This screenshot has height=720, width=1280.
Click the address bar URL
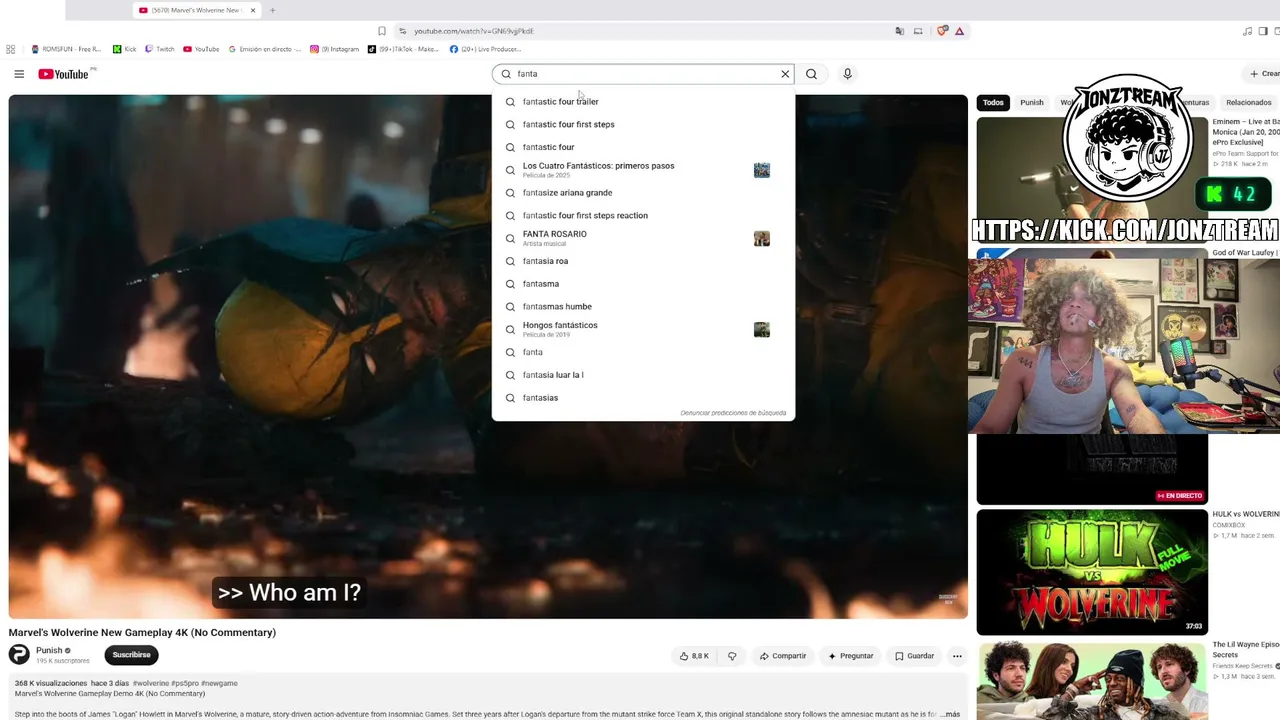474,31
